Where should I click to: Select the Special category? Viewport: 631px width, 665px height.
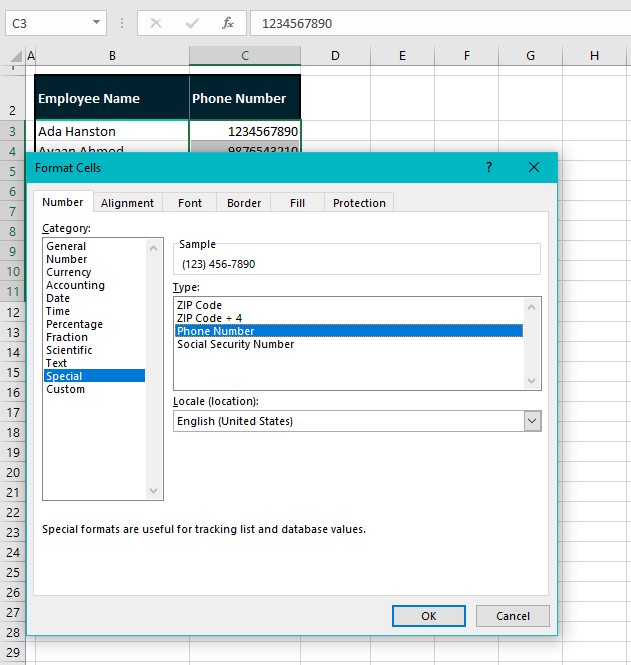tap(95, 376)
